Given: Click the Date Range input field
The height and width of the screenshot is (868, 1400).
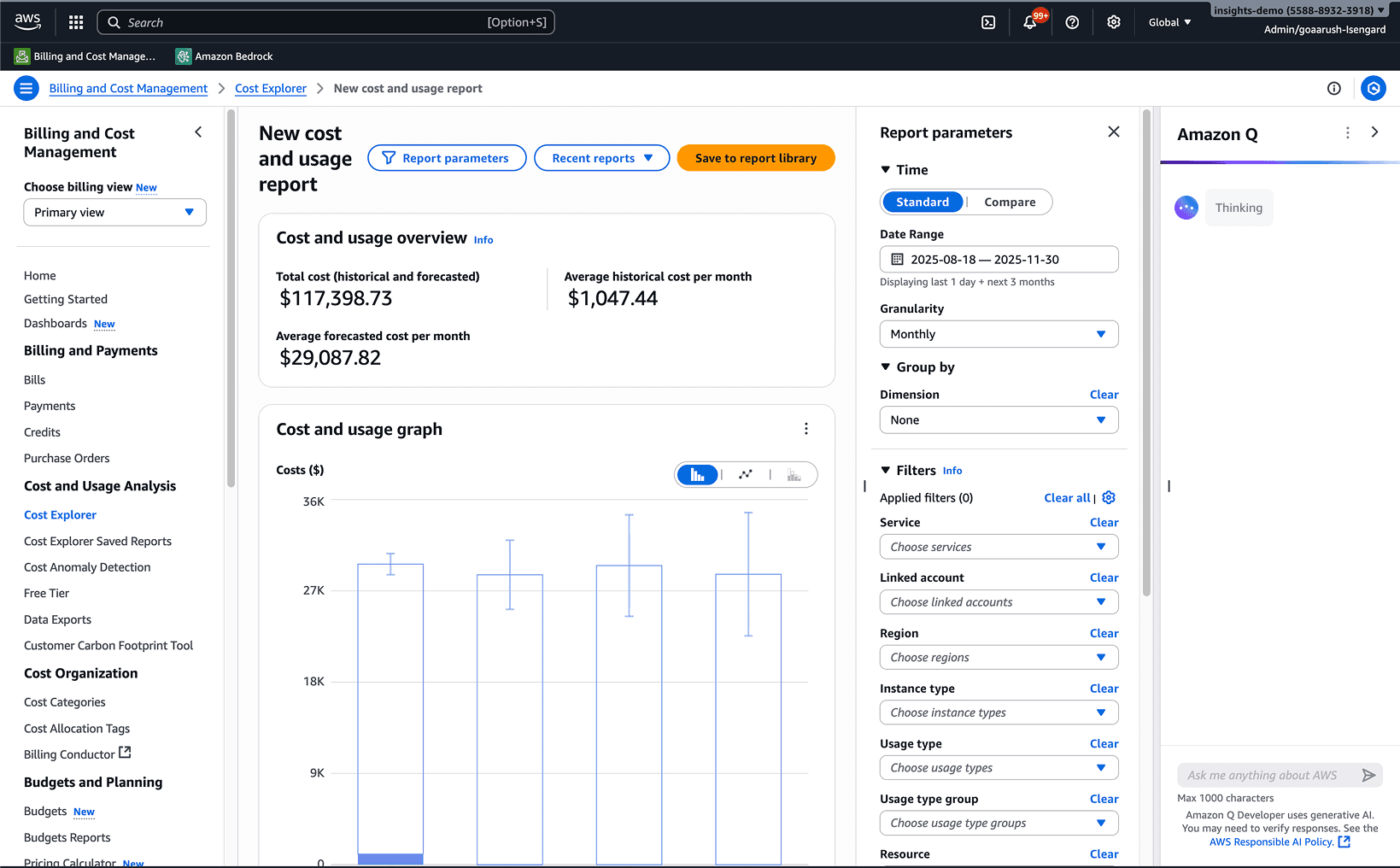Looking at the screenshot, I should pyautogui.click(x=999, y=259).
